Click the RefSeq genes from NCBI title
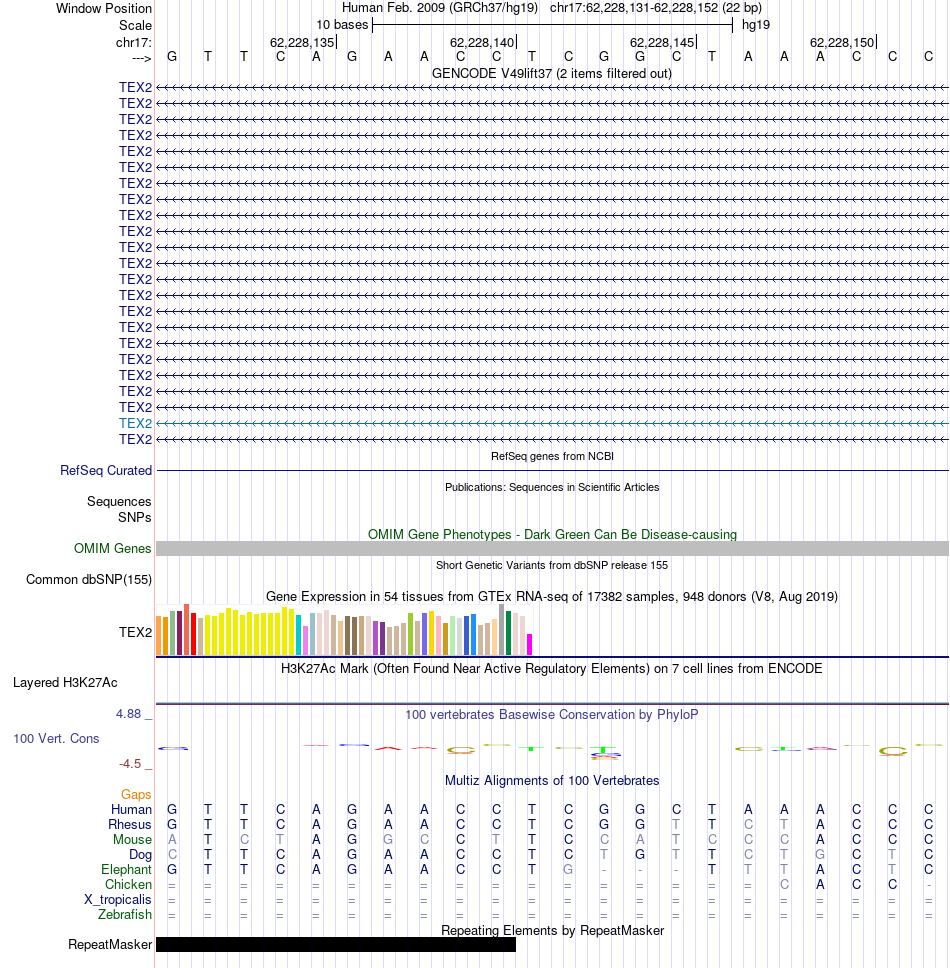Image resolution: width=950 pixels, height=968 pixels. (552, 456)
